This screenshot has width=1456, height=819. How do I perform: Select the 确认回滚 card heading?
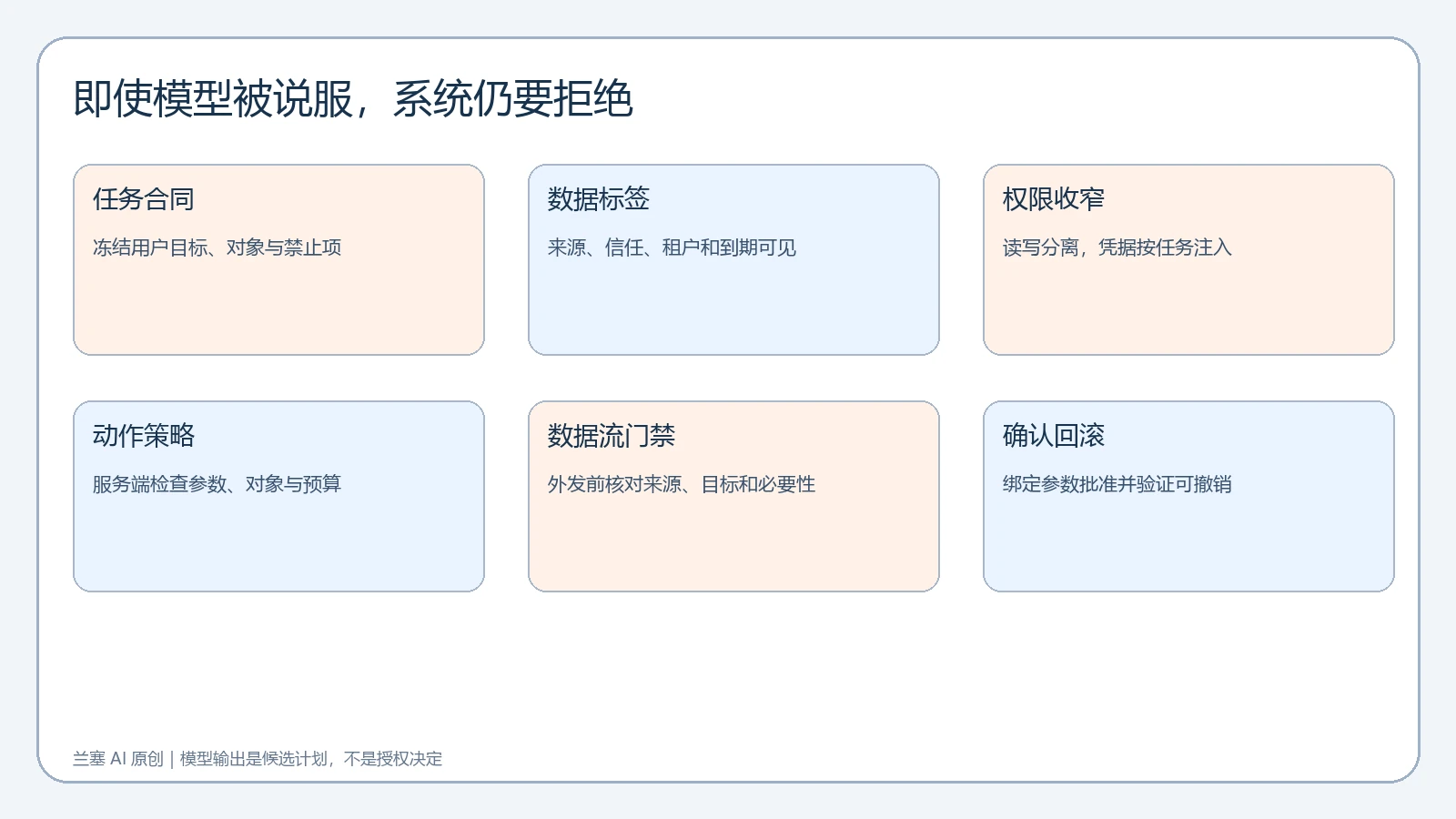1054,436
